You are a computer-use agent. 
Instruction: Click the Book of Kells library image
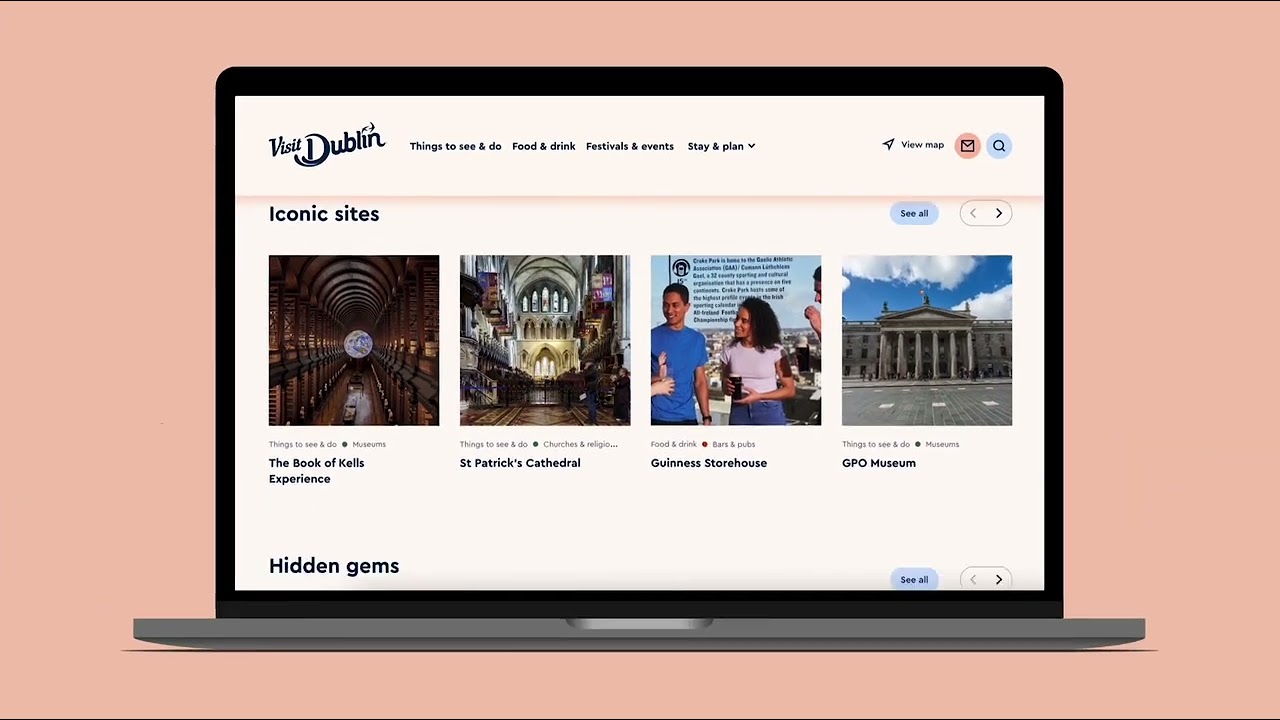click(x=354, y=340)
